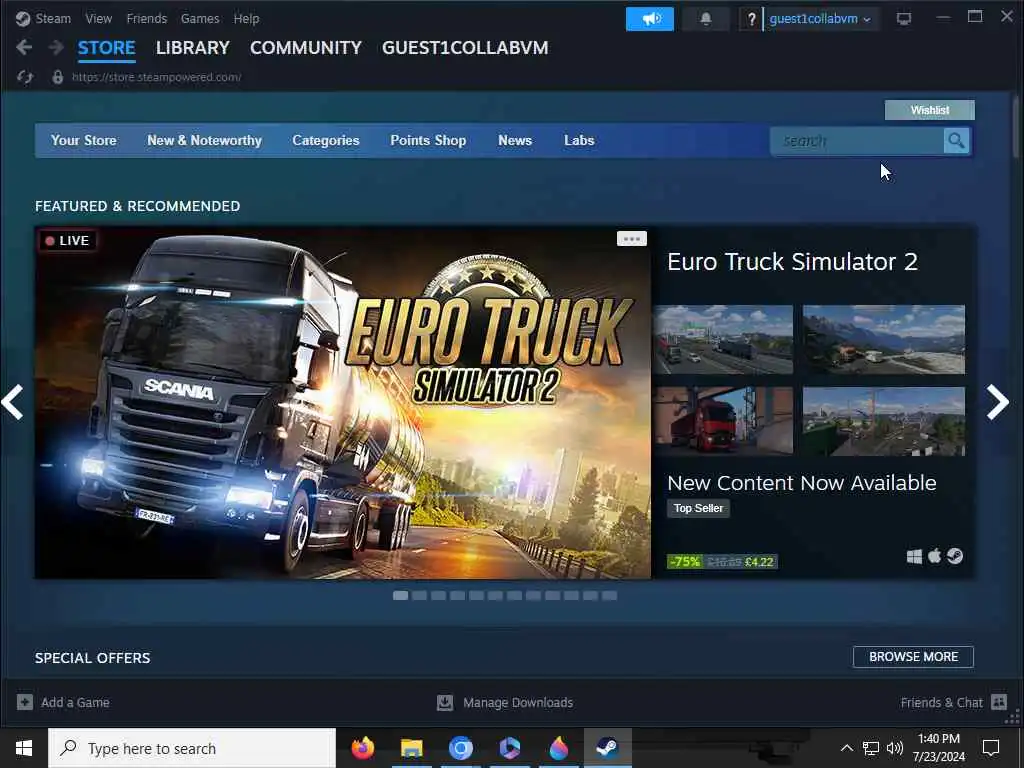Open the View menu

[x=99, y=18]
